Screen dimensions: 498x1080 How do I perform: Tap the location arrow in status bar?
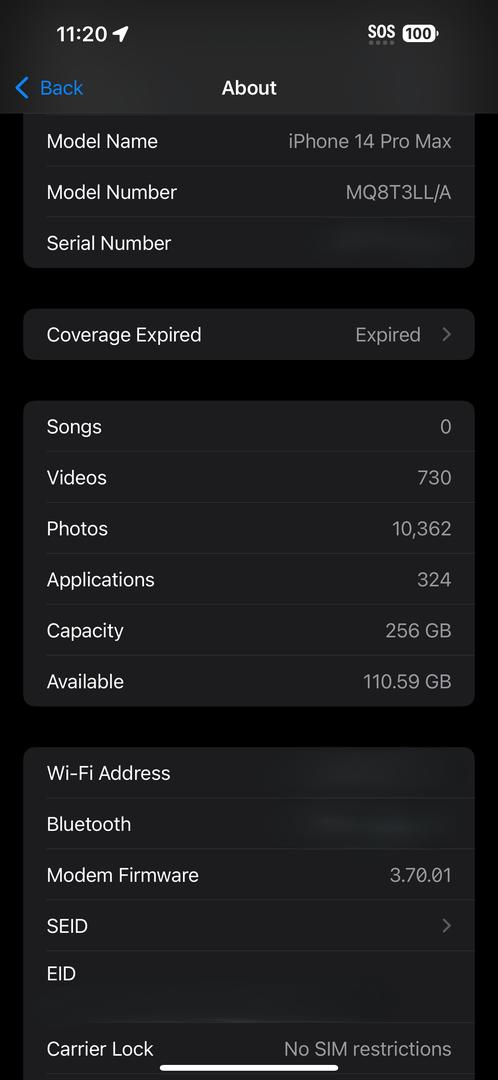pyautogui.click(x=121, y=34)
